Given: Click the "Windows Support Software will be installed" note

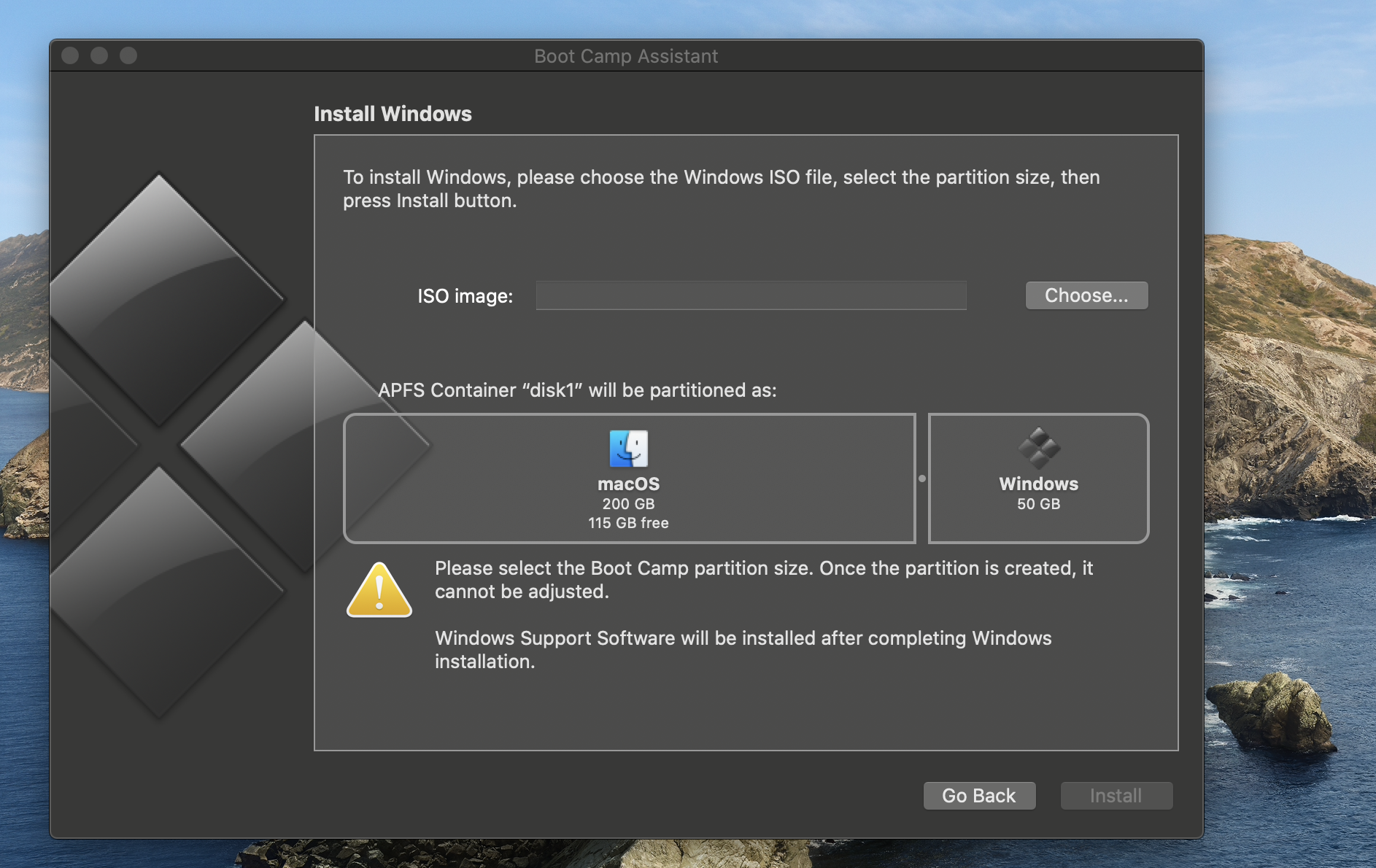Looking at the screenshot, I should [x=743, y=650].
